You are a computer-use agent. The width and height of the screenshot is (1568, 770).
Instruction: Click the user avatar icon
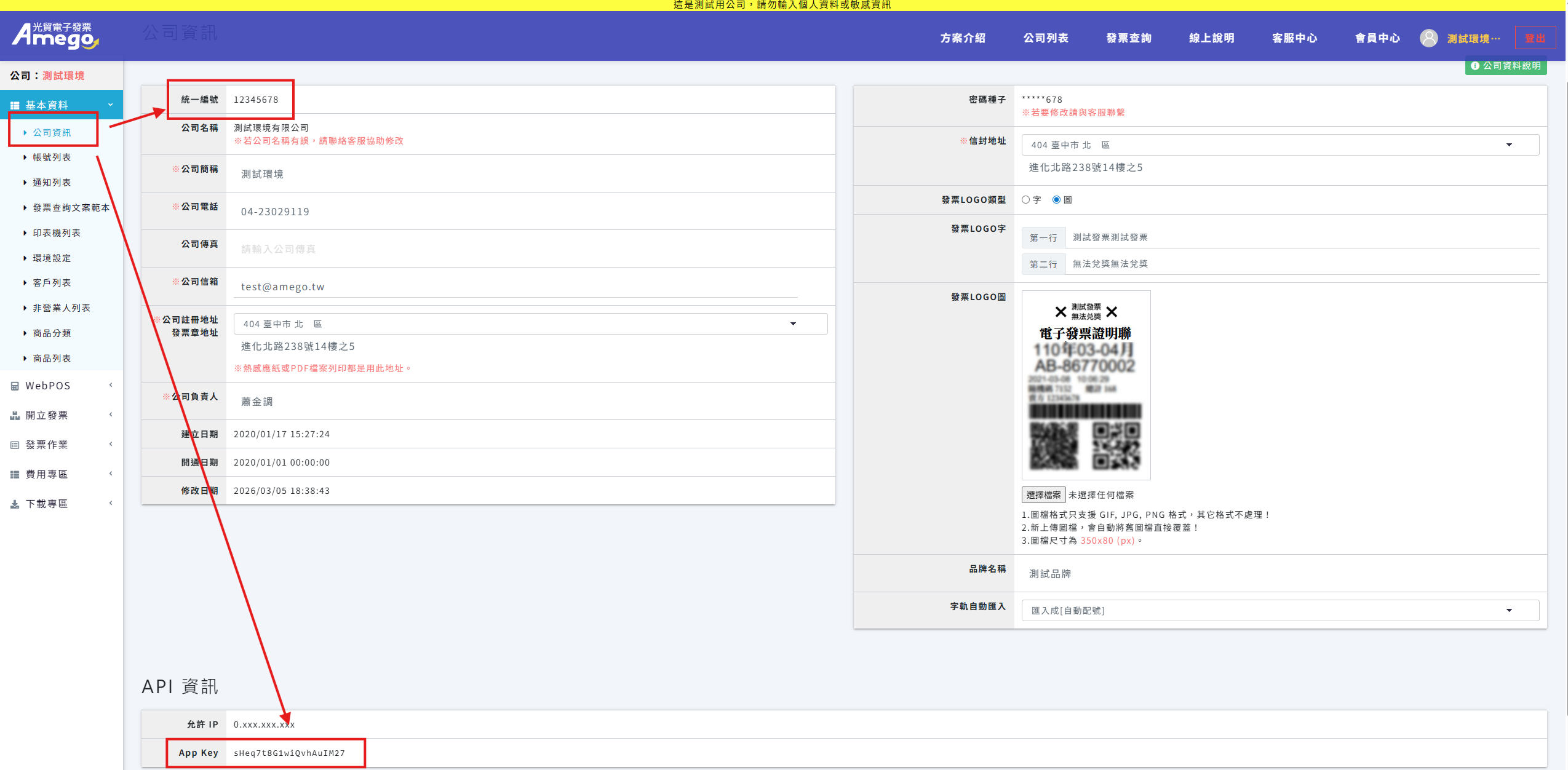[x=1428, y=38]
